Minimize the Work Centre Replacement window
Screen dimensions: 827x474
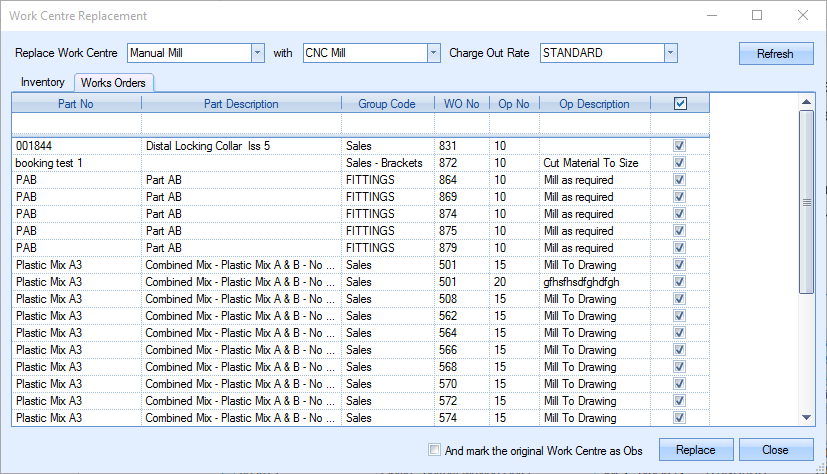pos(711,15)
